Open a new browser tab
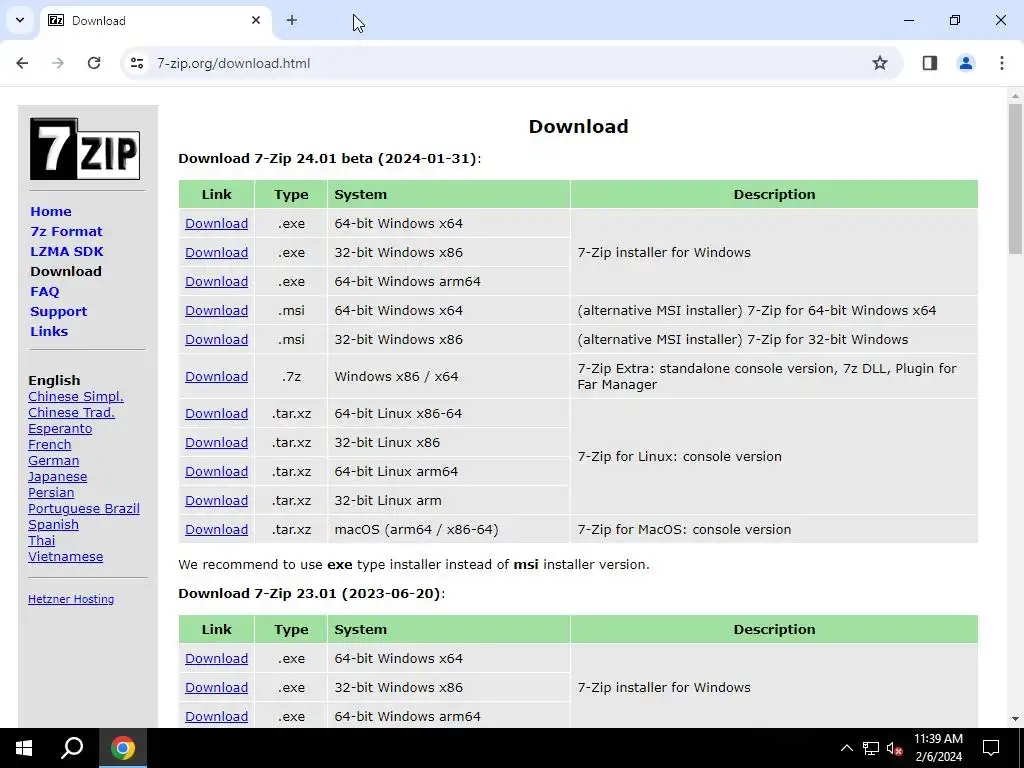This screenshot has width=1024, height=768. [x=292, y=20]
